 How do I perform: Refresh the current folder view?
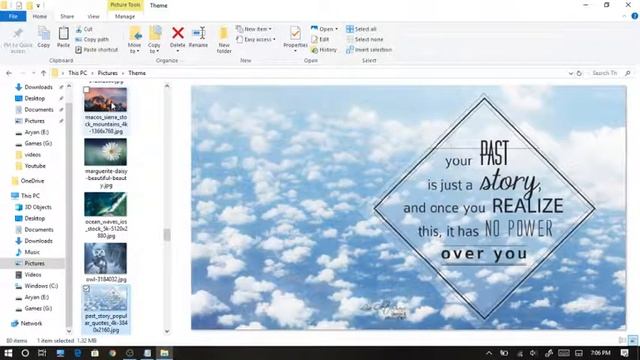579,73
